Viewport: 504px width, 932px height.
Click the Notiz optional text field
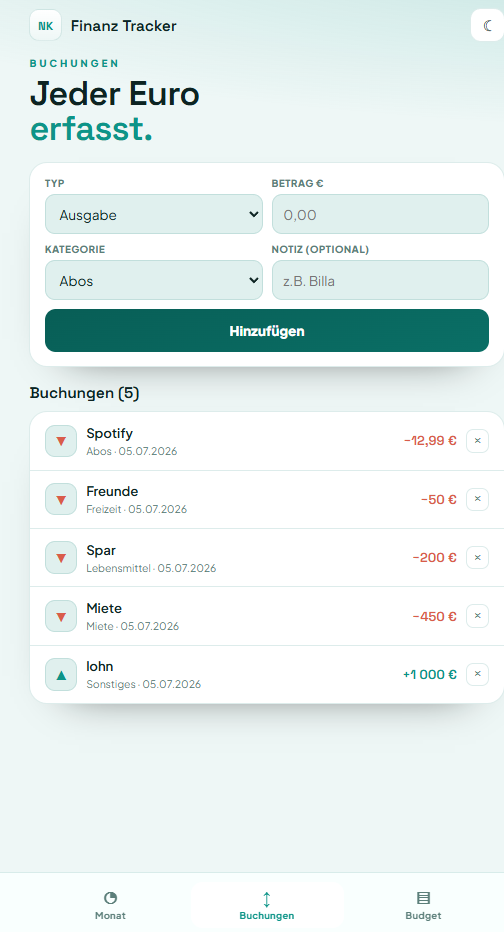pyautogui.click(x=380, y=281)
